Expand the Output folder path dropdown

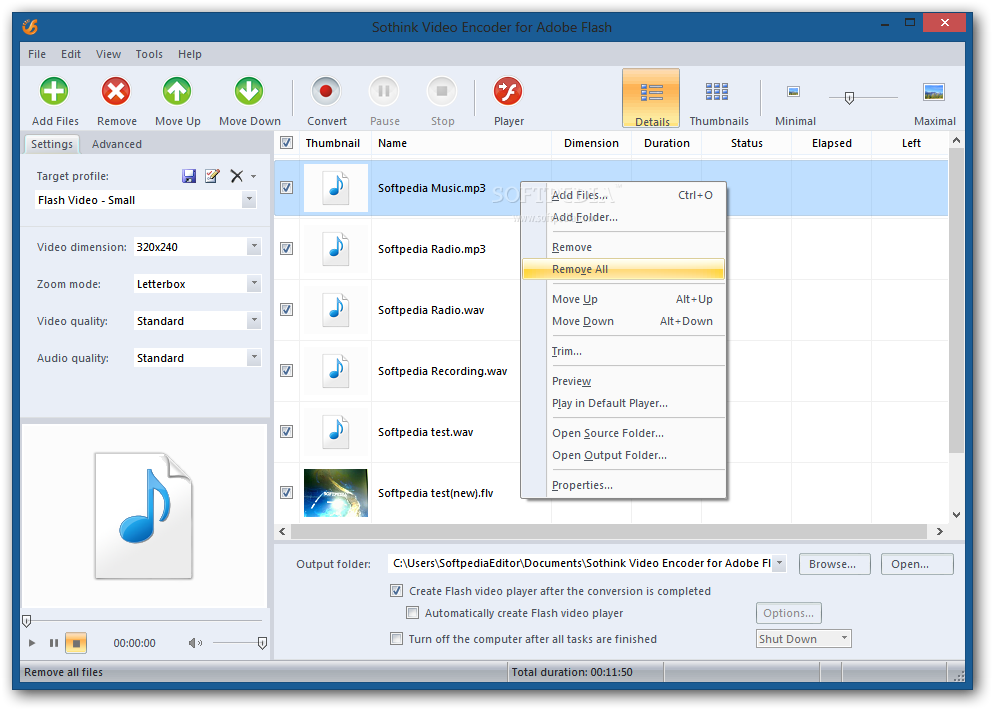780,563
